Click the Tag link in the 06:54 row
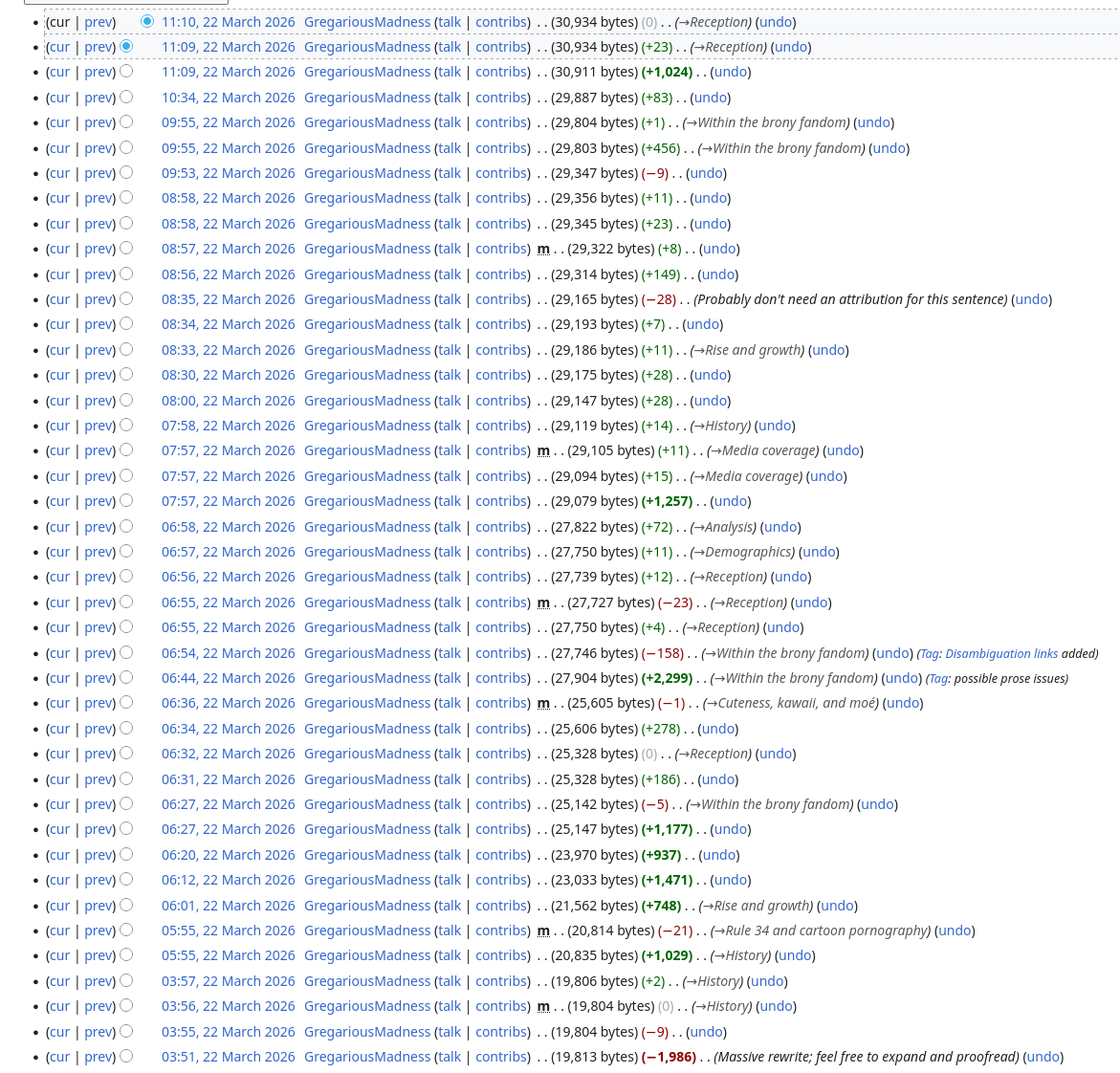Image resolution: width=1120 pixels, height=1073 pixels. [x=930, y=654]
